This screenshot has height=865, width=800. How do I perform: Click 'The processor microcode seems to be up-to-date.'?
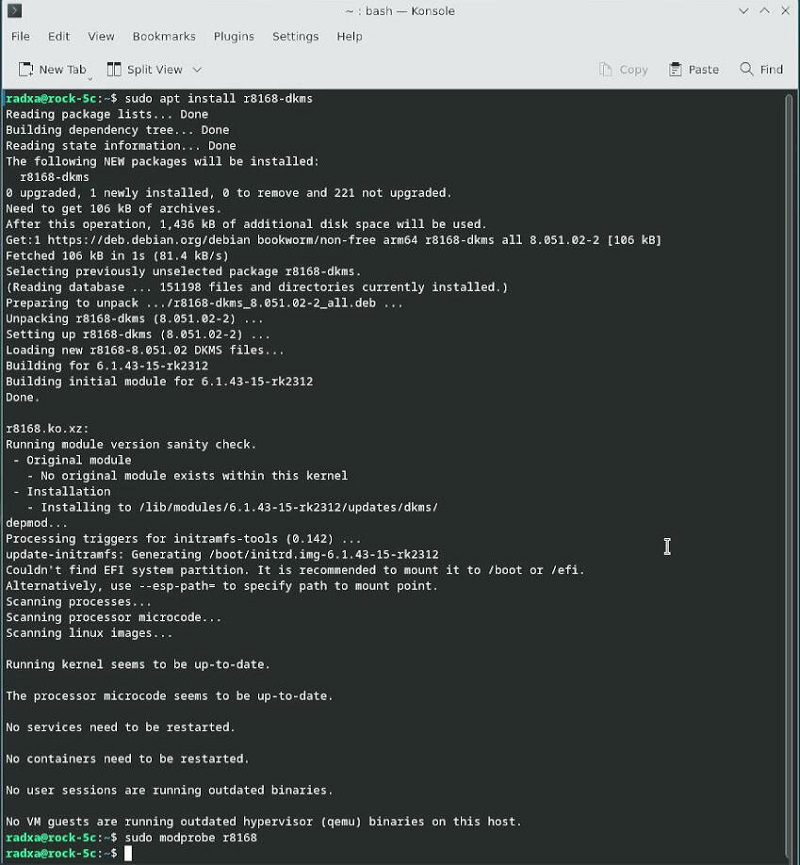pos(169,696)
